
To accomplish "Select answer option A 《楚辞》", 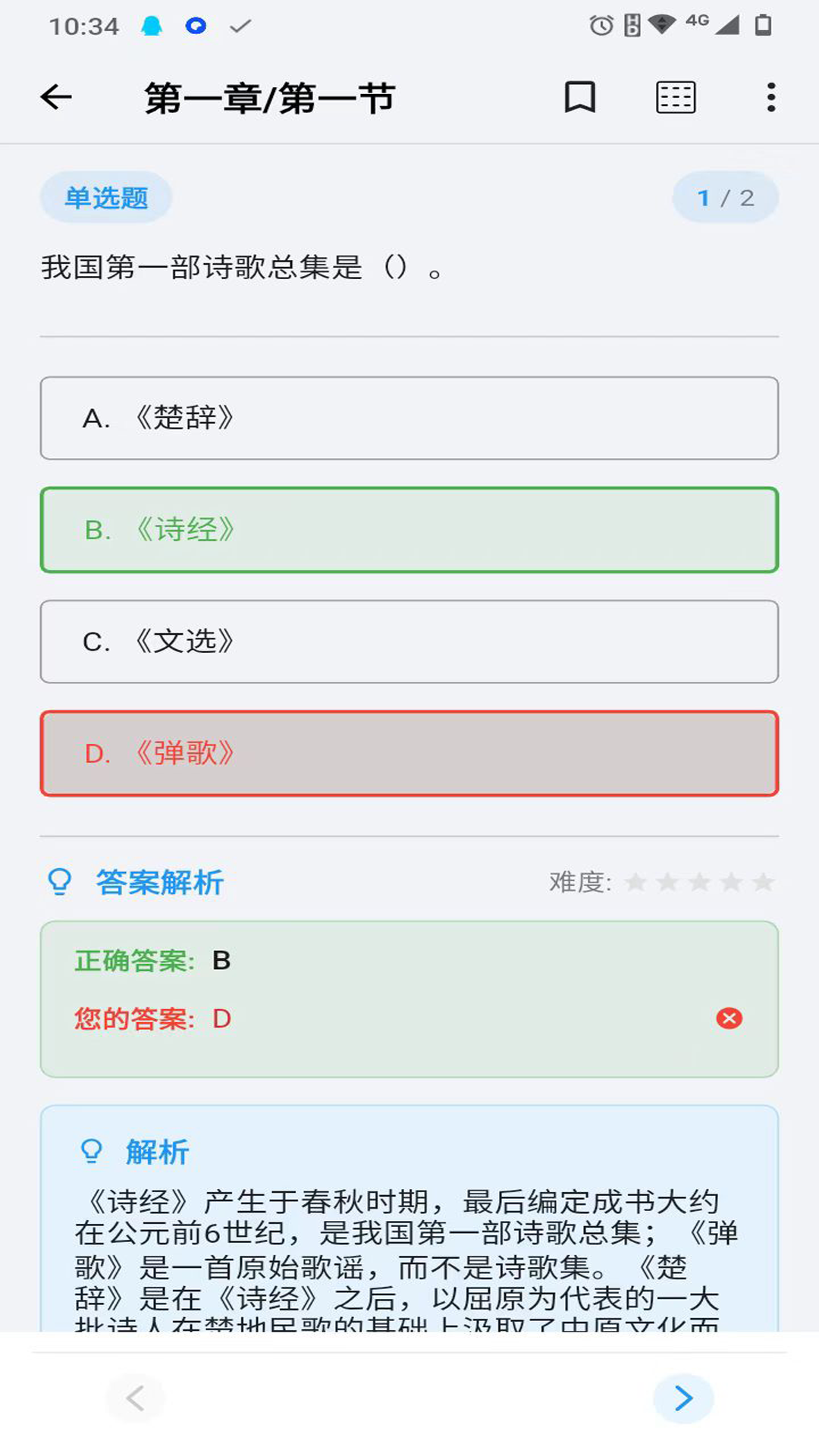I will (409, 418).
